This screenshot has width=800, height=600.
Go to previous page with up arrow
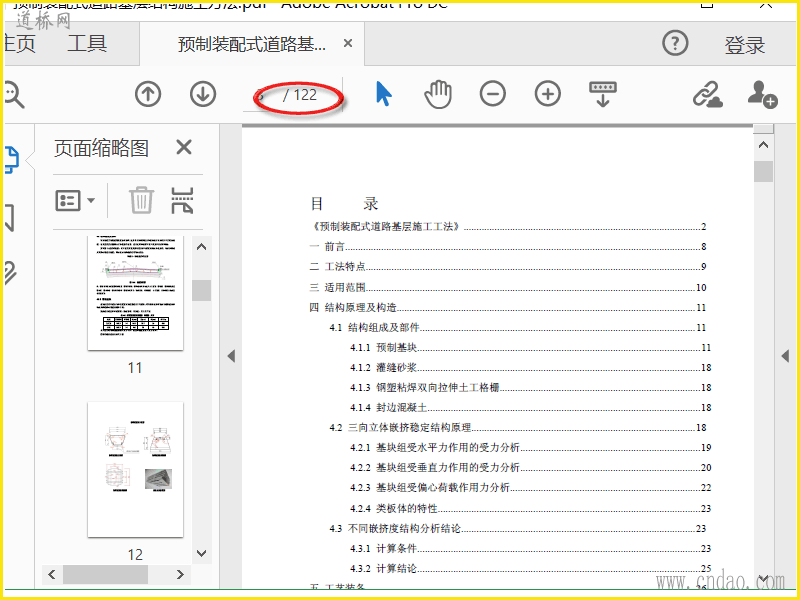[x=148, y=94]
